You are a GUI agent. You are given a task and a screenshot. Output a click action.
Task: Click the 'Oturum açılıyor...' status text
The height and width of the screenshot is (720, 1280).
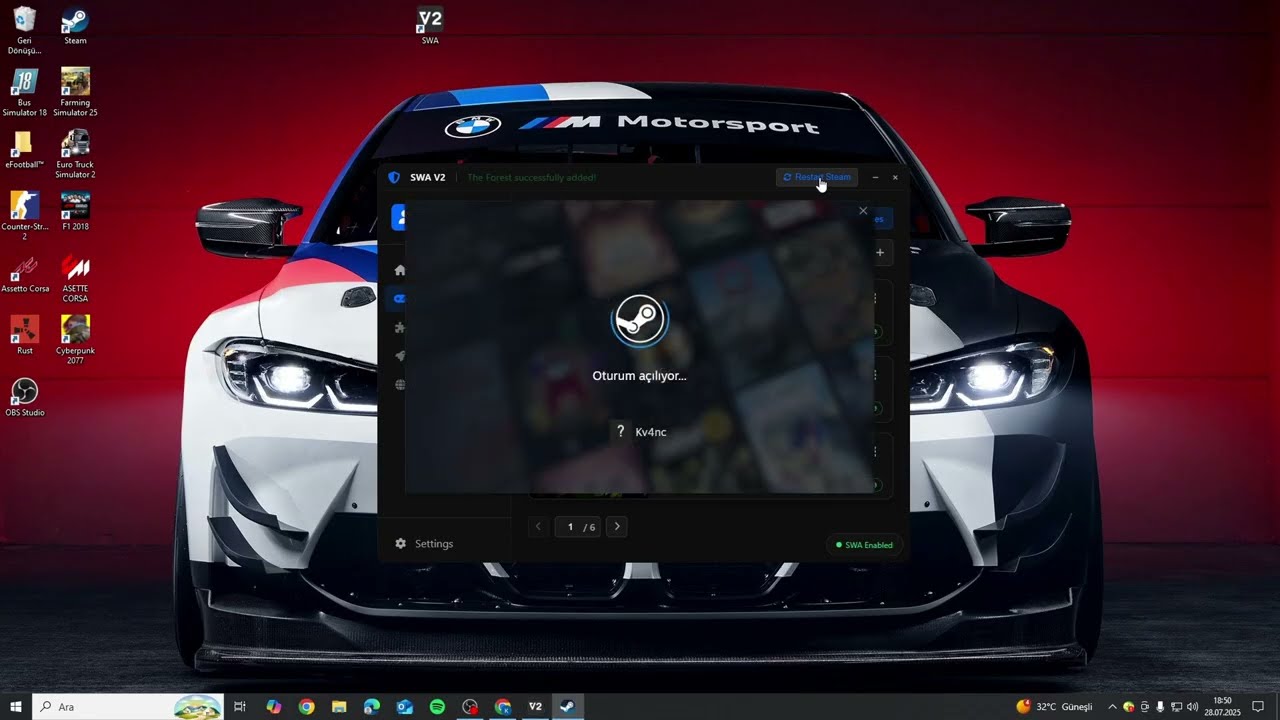pyautogui.click(x=639, y=376)
